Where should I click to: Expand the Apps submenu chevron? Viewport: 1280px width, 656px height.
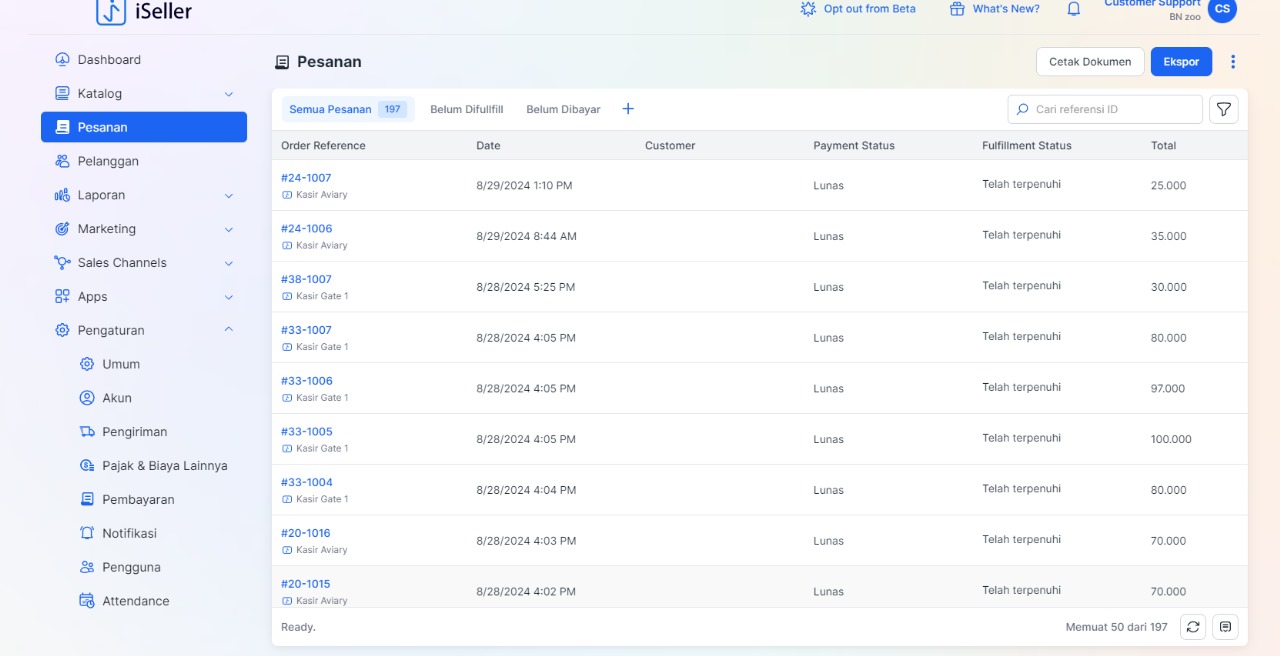[x=229, y=297]
